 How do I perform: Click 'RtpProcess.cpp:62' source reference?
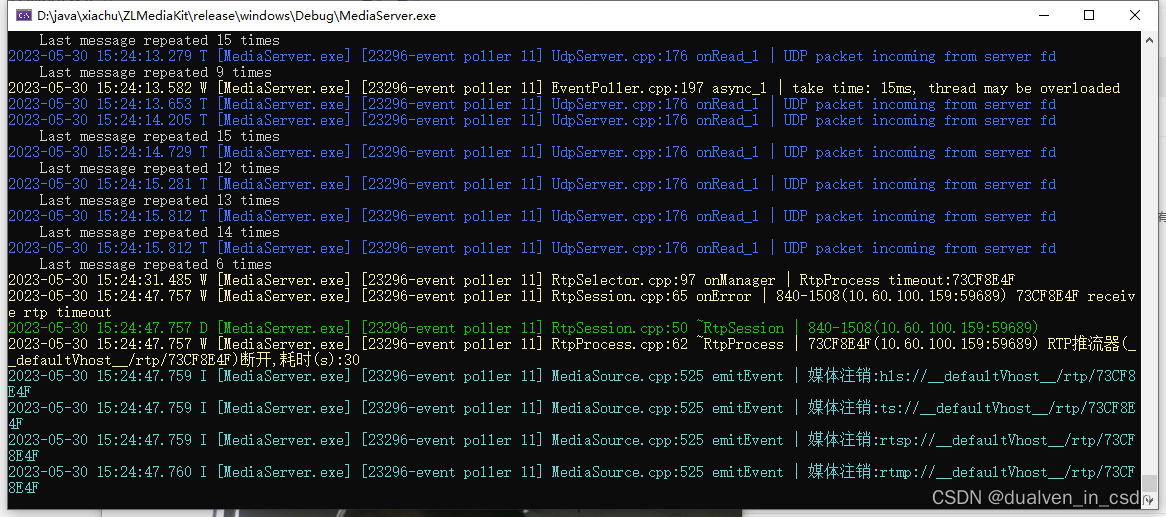point(619,344)
